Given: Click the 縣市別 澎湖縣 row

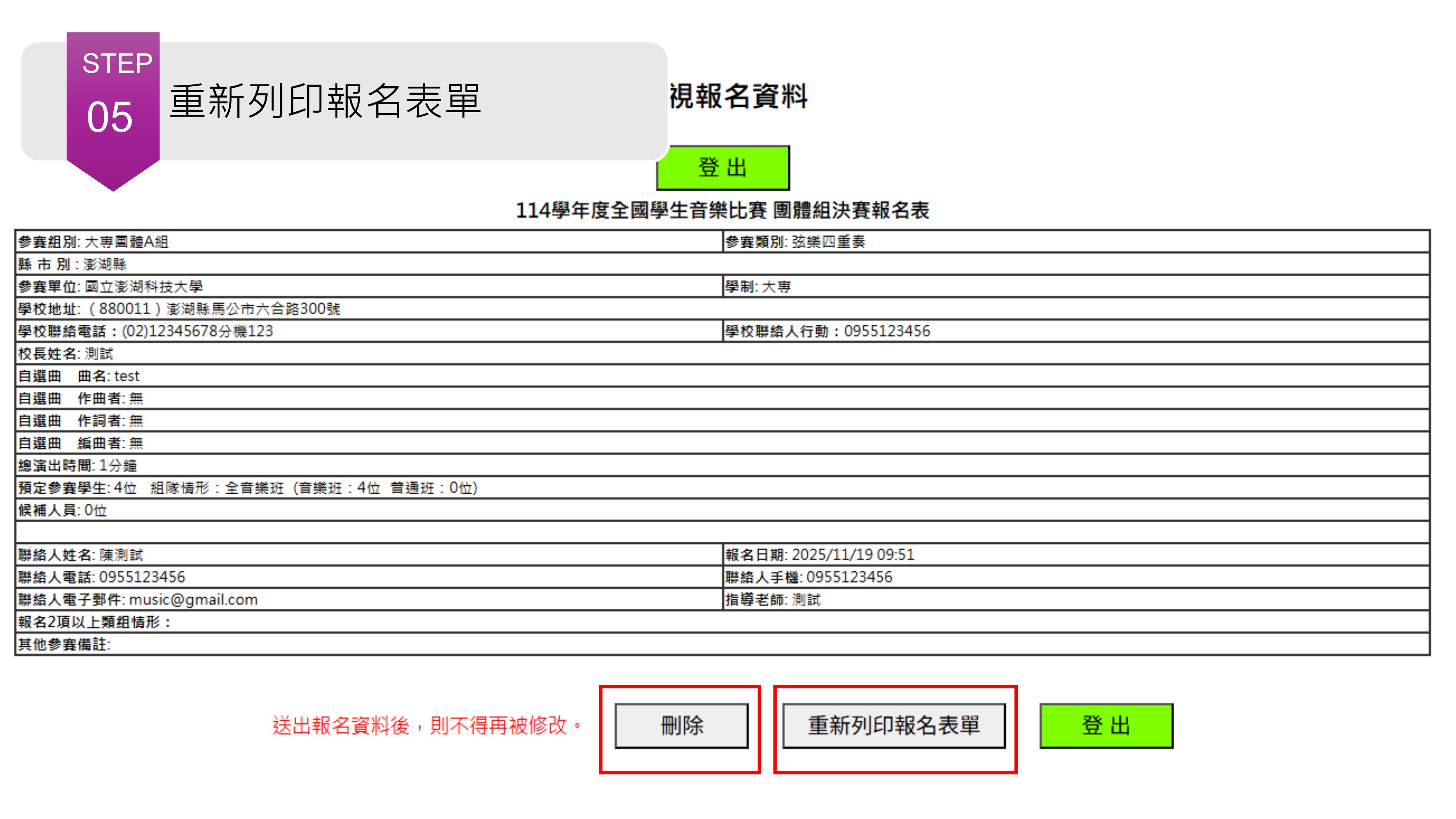Looking at the screenshot, I should pos(72,264).
